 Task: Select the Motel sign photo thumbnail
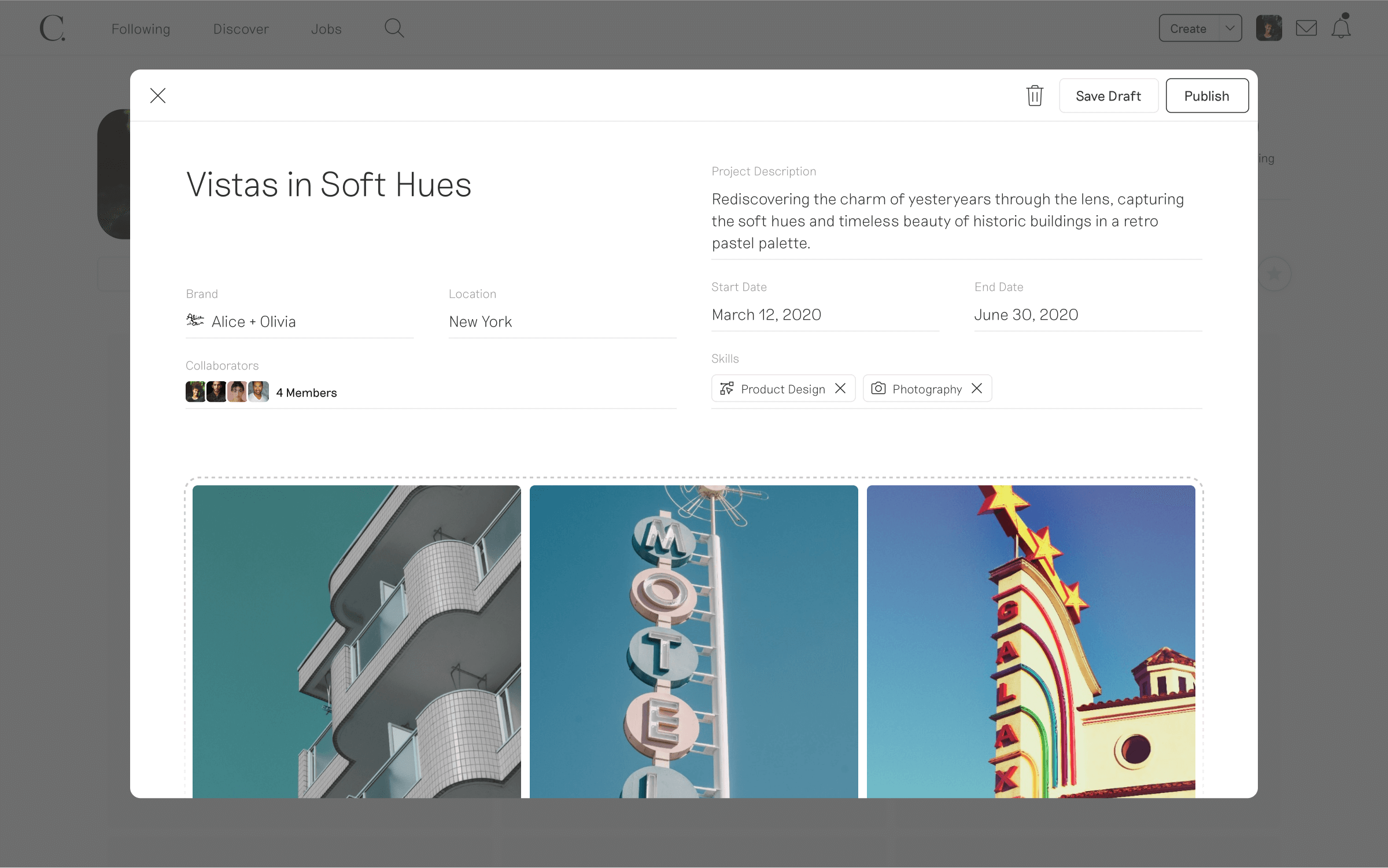coord(693,641)
